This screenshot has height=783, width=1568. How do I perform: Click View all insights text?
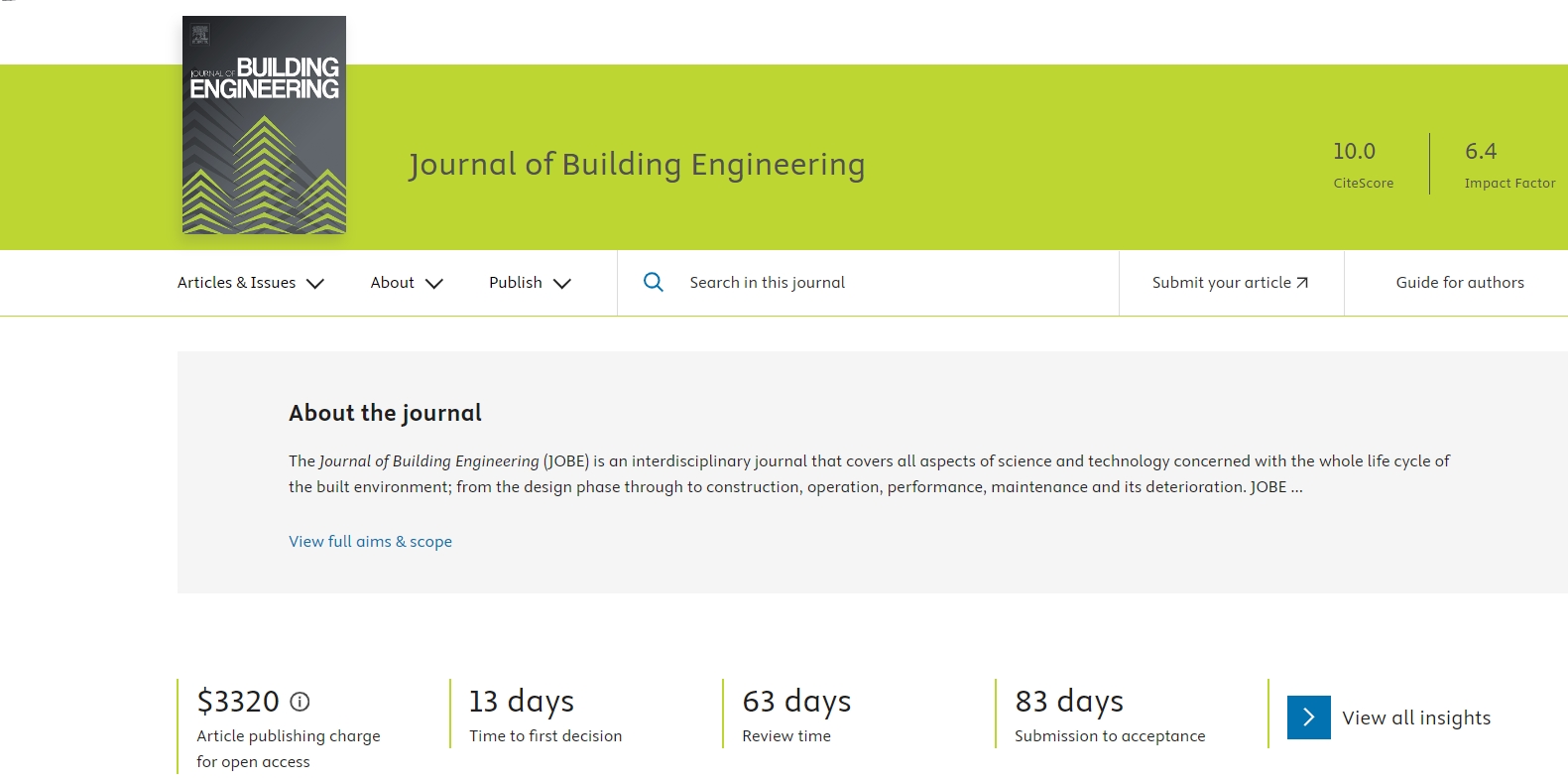(1416, 718)
